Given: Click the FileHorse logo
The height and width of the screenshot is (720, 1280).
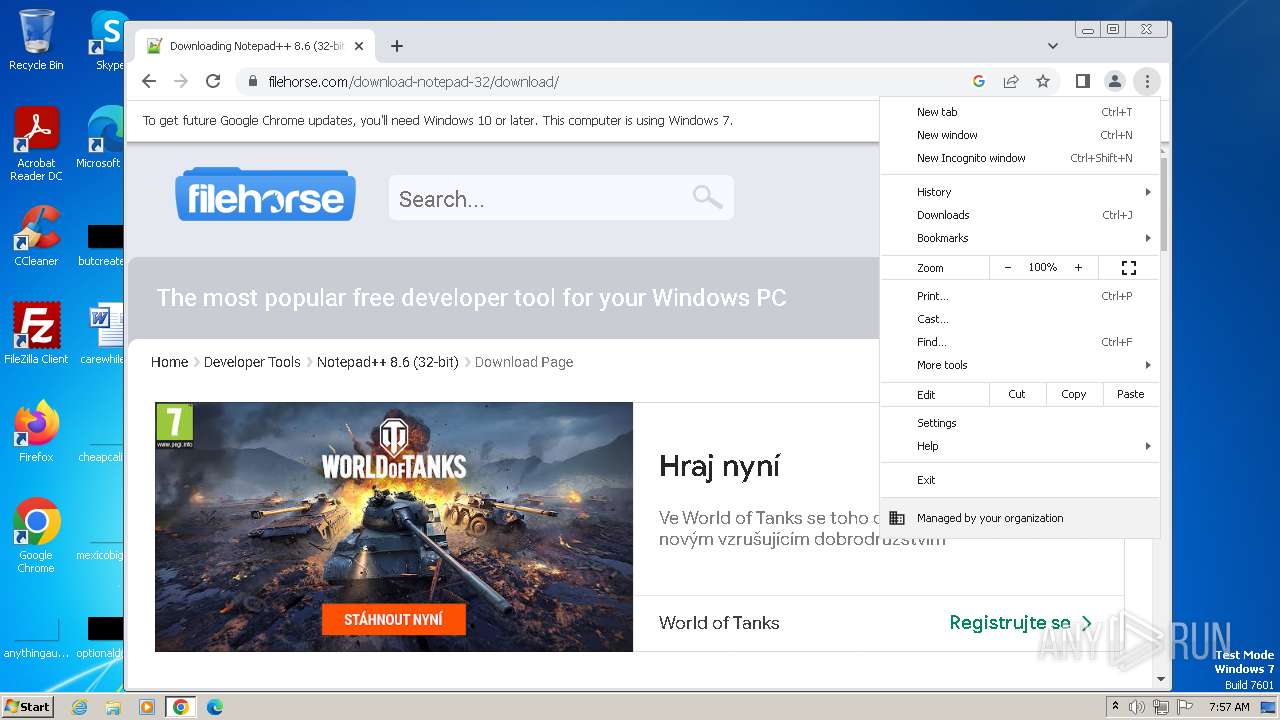Looking at the screenshot, I should pos(265,195).
